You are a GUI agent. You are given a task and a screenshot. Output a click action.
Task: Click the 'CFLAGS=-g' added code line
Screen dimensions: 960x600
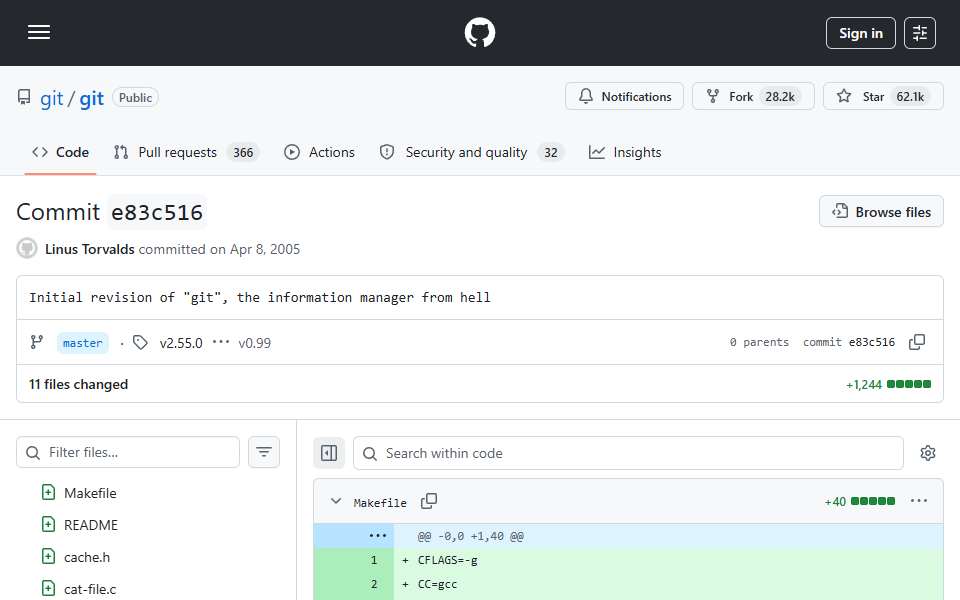pos(448,560)
